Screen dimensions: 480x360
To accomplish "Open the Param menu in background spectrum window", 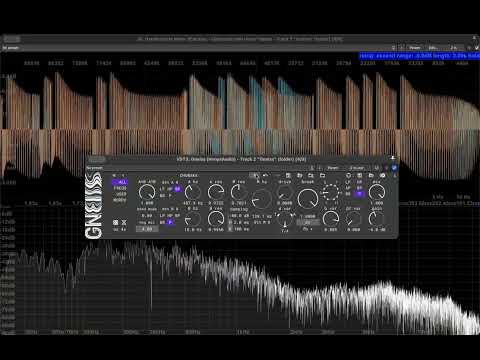I will coord(415,48).
